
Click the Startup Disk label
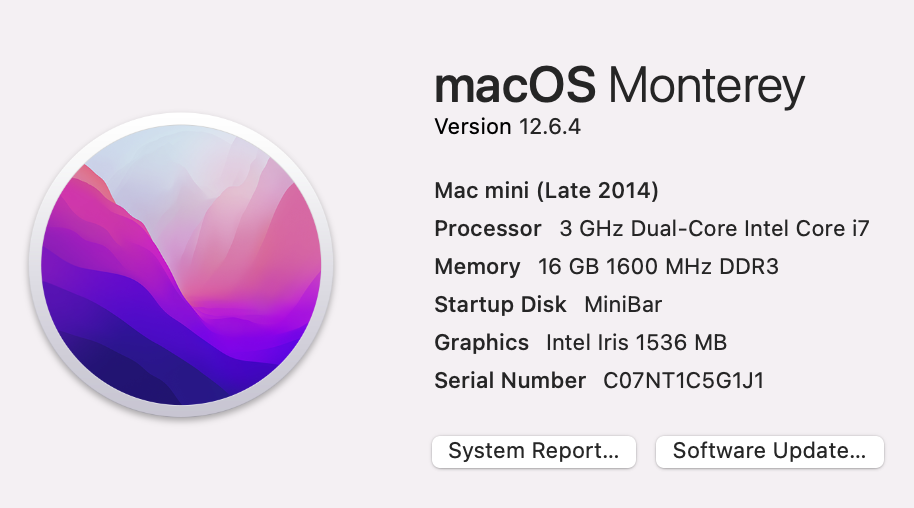click(x=500, y=304)
